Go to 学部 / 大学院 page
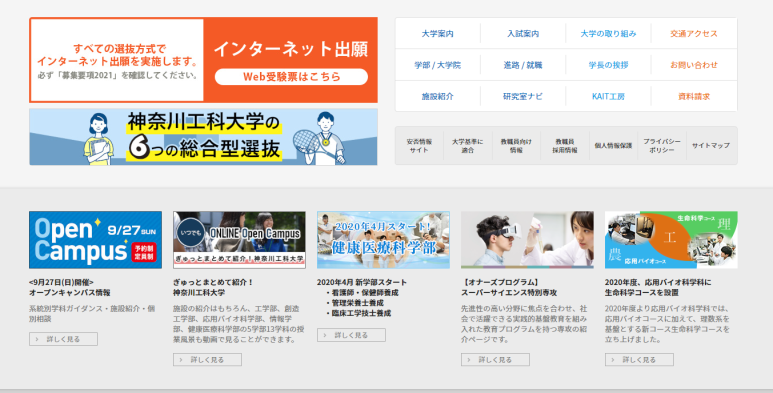The width and height of the screenshot is (773, 393). [x=438, y=65]
